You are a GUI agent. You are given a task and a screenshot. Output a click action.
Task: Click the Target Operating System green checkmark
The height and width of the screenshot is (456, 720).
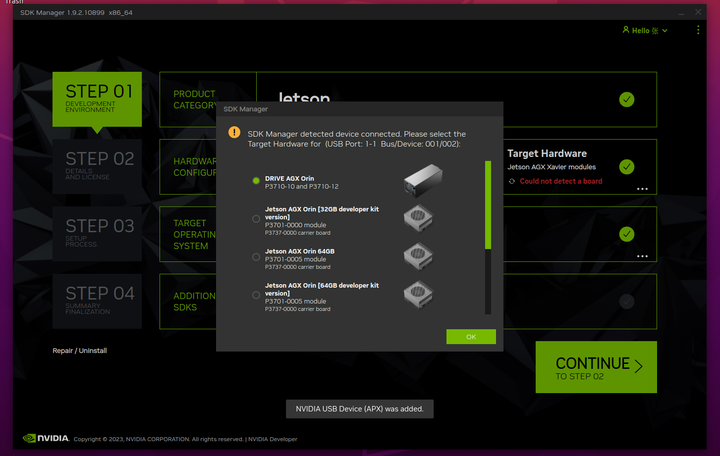626,234
